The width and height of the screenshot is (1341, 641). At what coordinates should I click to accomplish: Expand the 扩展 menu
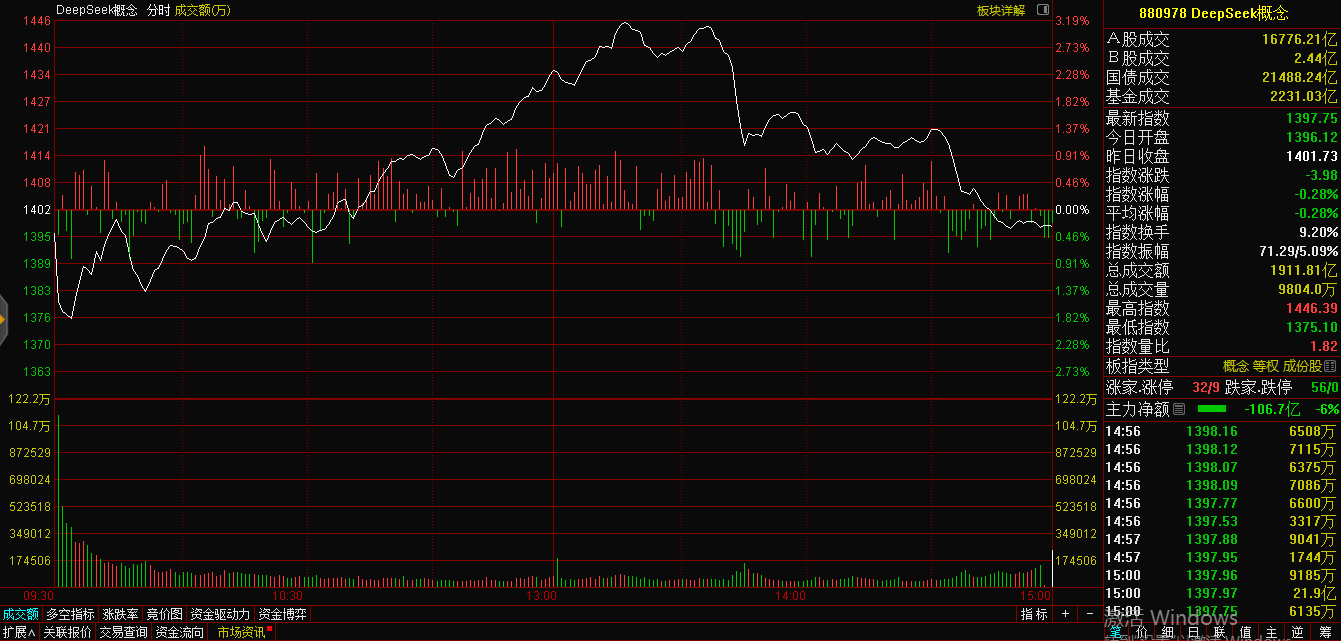coord(18,632)
